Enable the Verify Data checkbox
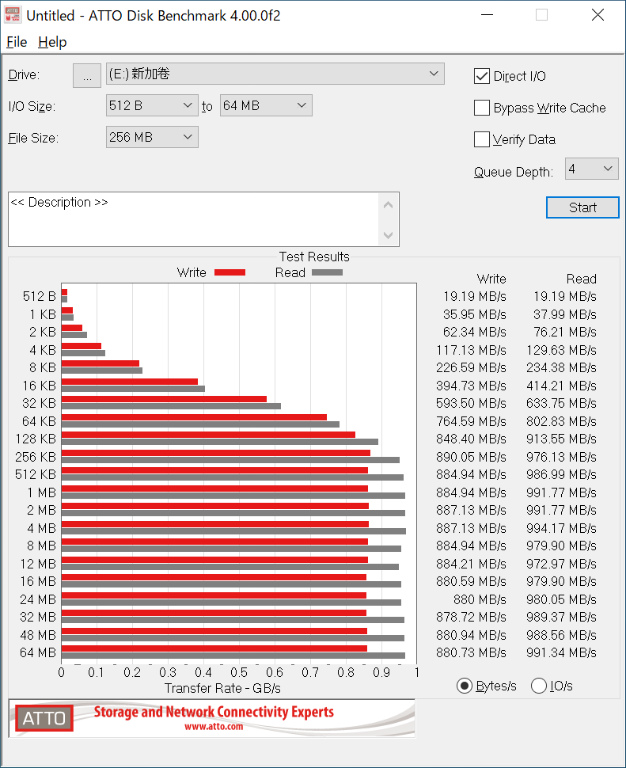The height and width of the screenshot is (768, 626). [482, 140]
